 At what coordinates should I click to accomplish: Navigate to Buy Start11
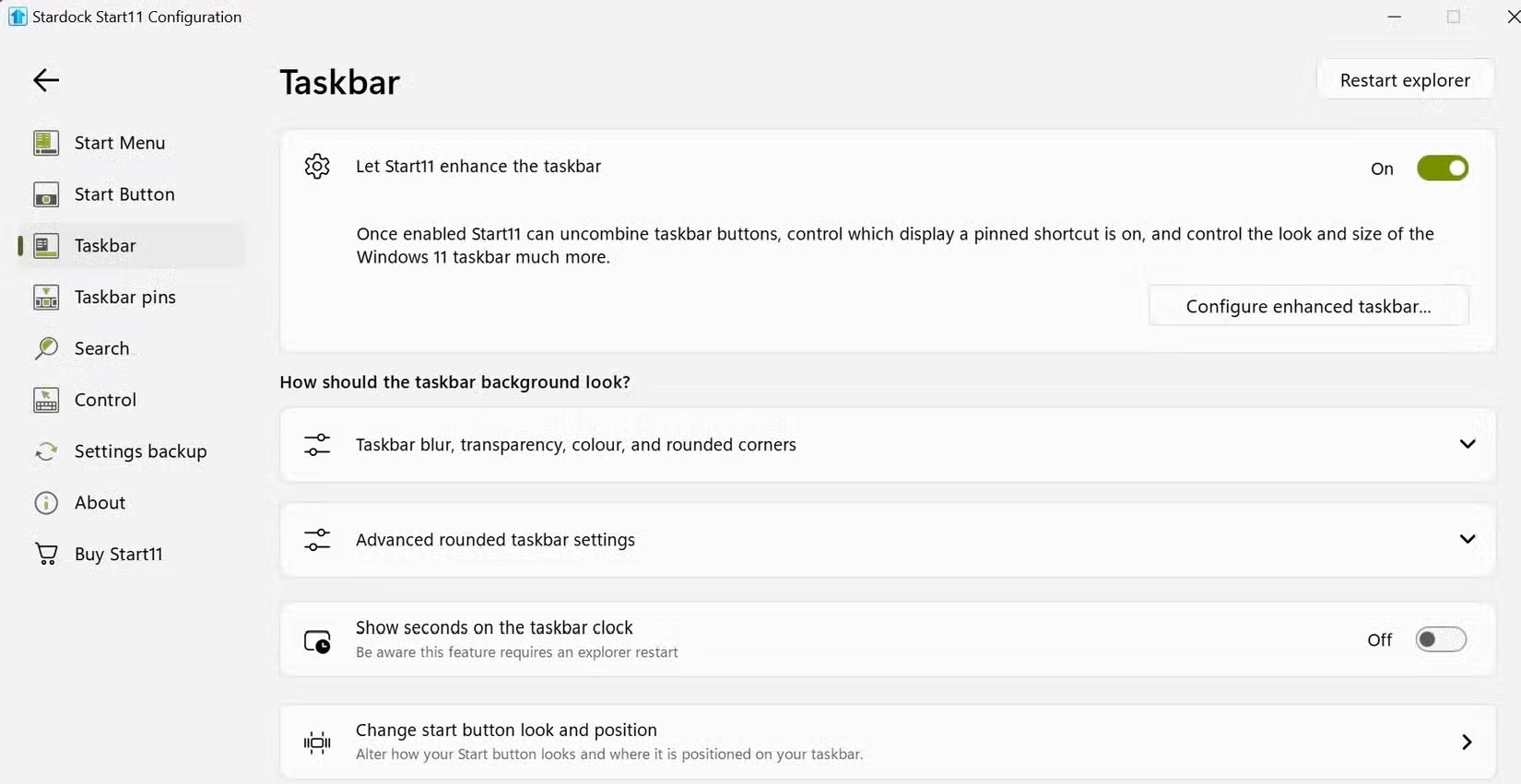[118, 553]
